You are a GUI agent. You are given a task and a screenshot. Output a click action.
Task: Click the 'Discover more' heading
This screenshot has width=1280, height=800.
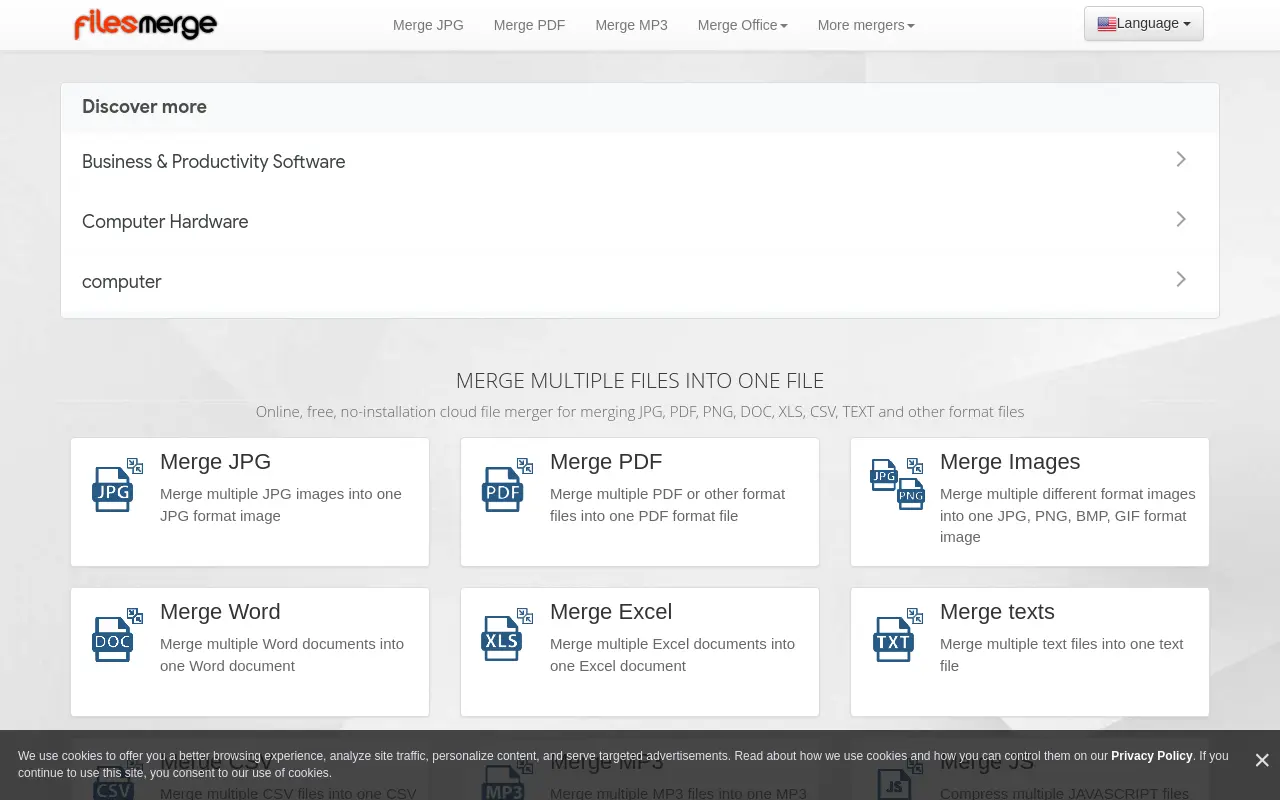(144, 107)
